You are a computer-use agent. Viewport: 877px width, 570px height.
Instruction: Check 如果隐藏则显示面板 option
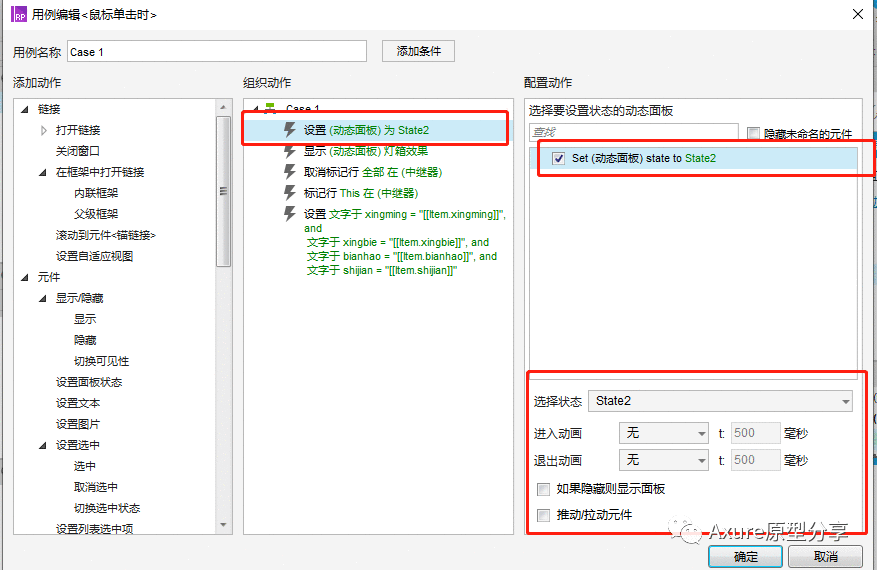point(543,489)
